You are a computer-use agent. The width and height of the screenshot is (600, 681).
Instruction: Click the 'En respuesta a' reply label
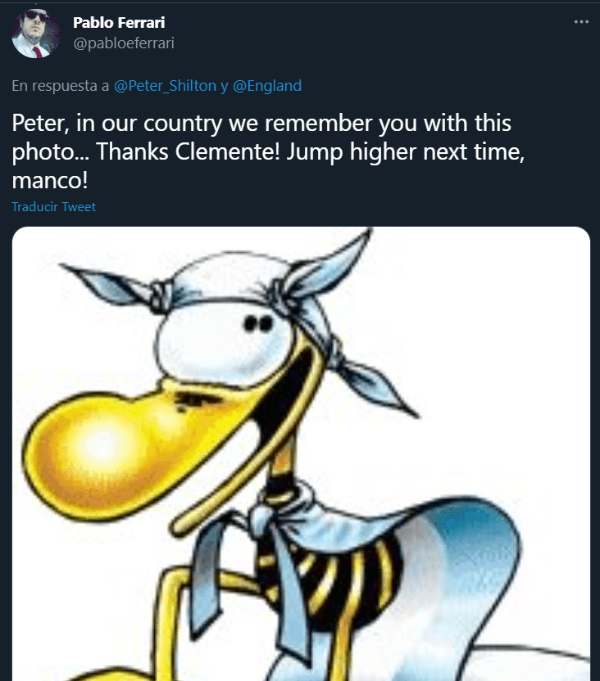[60, 86]
